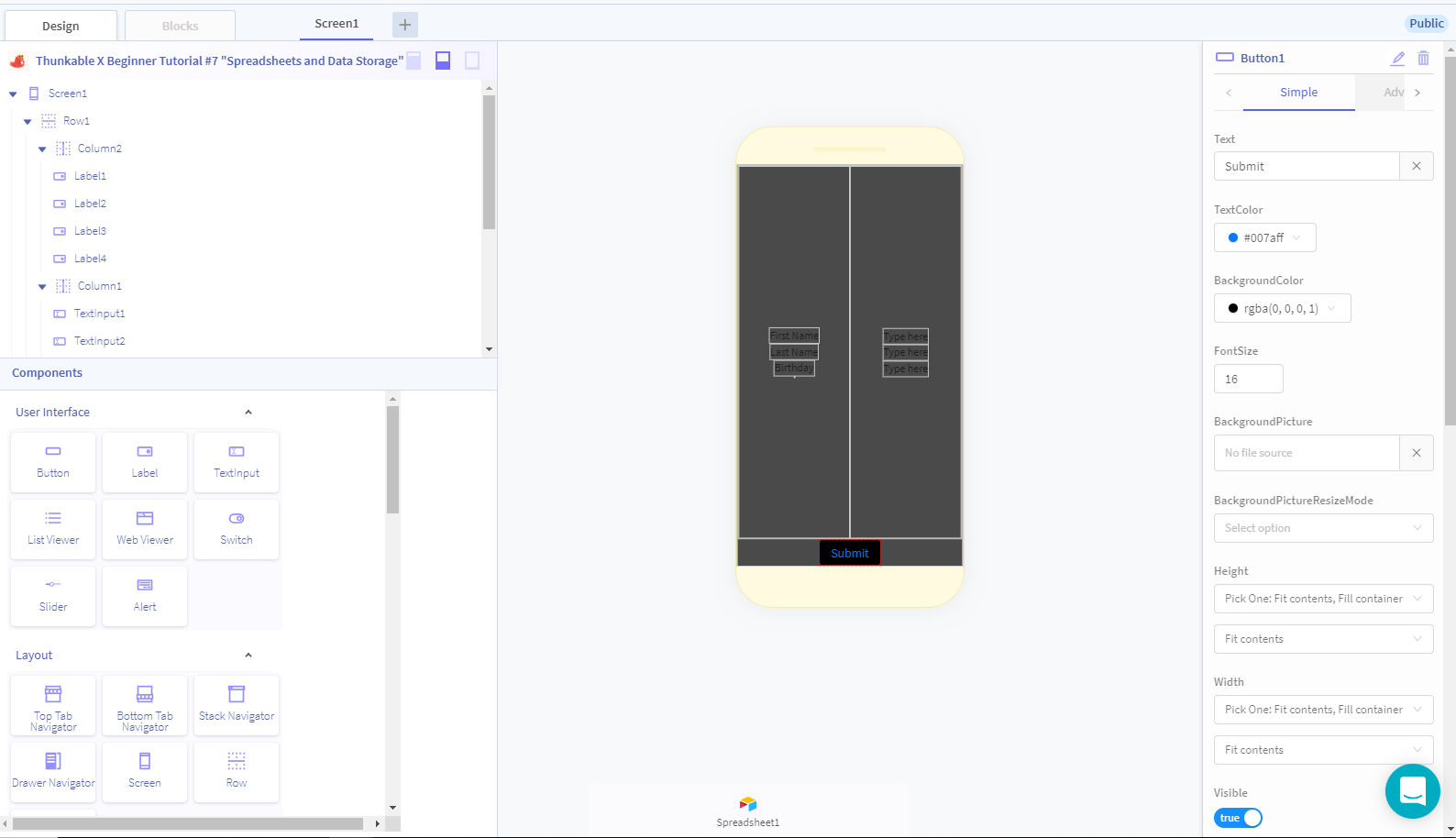Select the bottom-panel layout icon
Image resolution: width=1456 pixels, height=838 pixels.
tap(443, 61)
